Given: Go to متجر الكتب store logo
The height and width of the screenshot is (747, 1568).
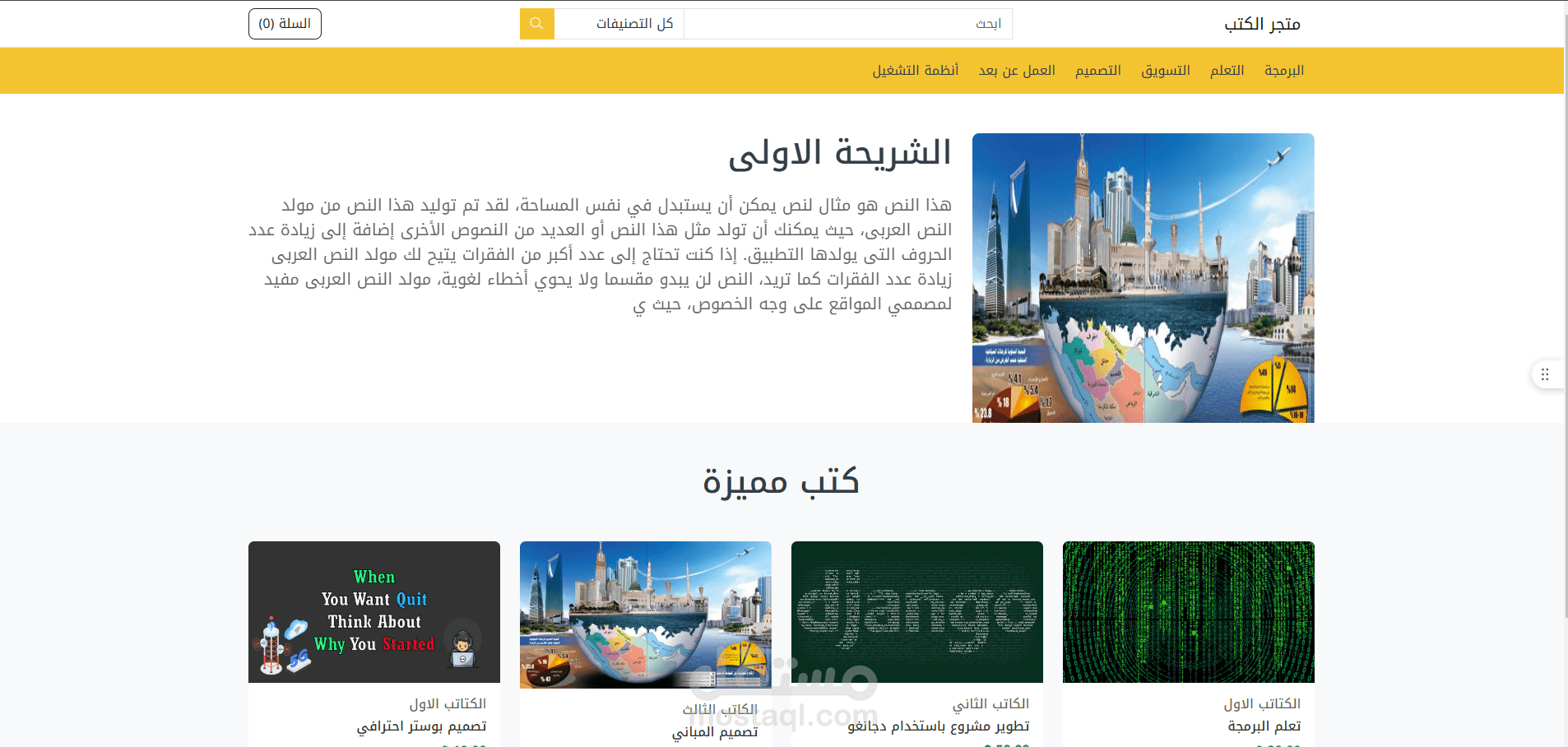Looking at the screenshot, I should [1262, 24].
